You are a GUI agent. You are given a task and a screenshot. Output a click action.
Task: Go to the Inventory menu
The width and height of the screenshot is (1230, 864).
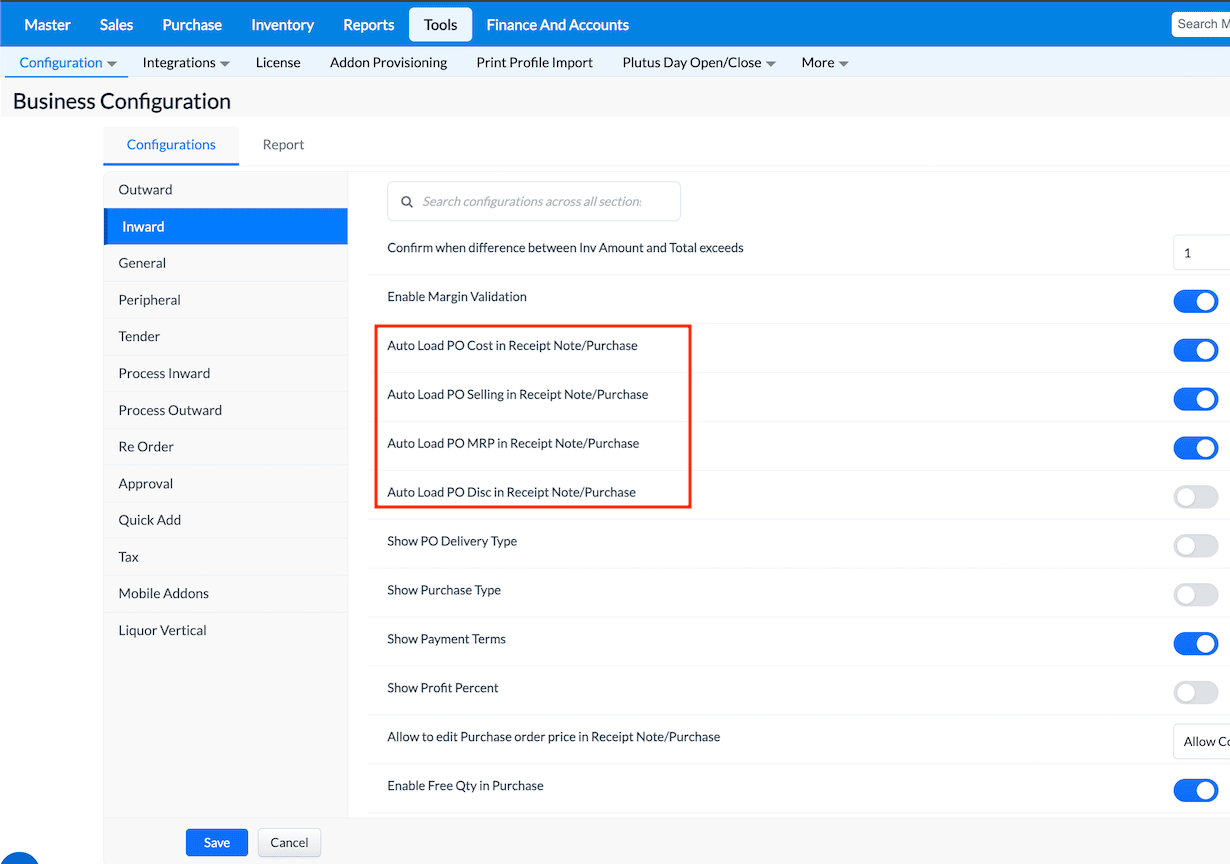[282, 25]
